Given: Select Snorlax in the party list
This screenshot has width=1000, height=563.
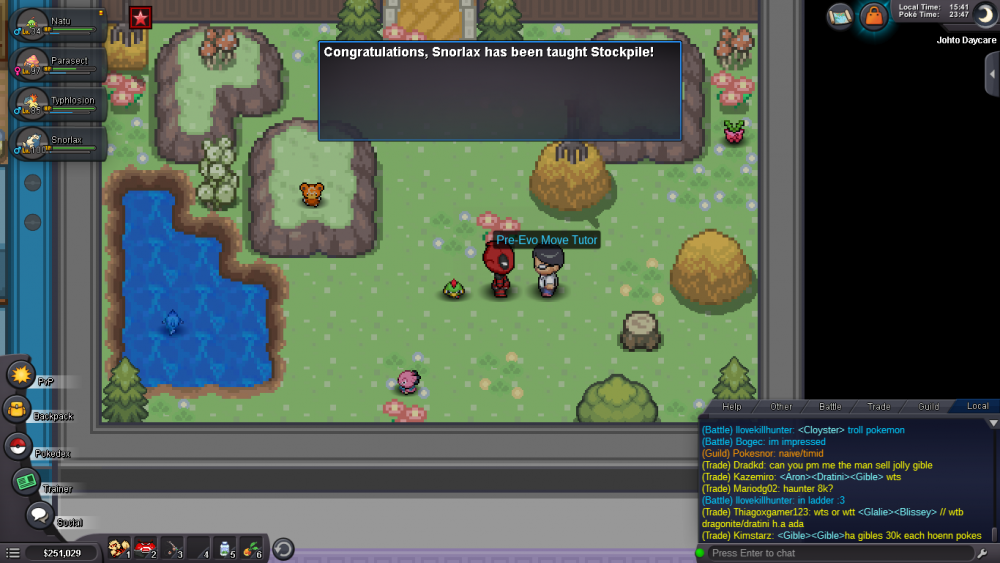Looking at the screenshot, I should point(58,143).
